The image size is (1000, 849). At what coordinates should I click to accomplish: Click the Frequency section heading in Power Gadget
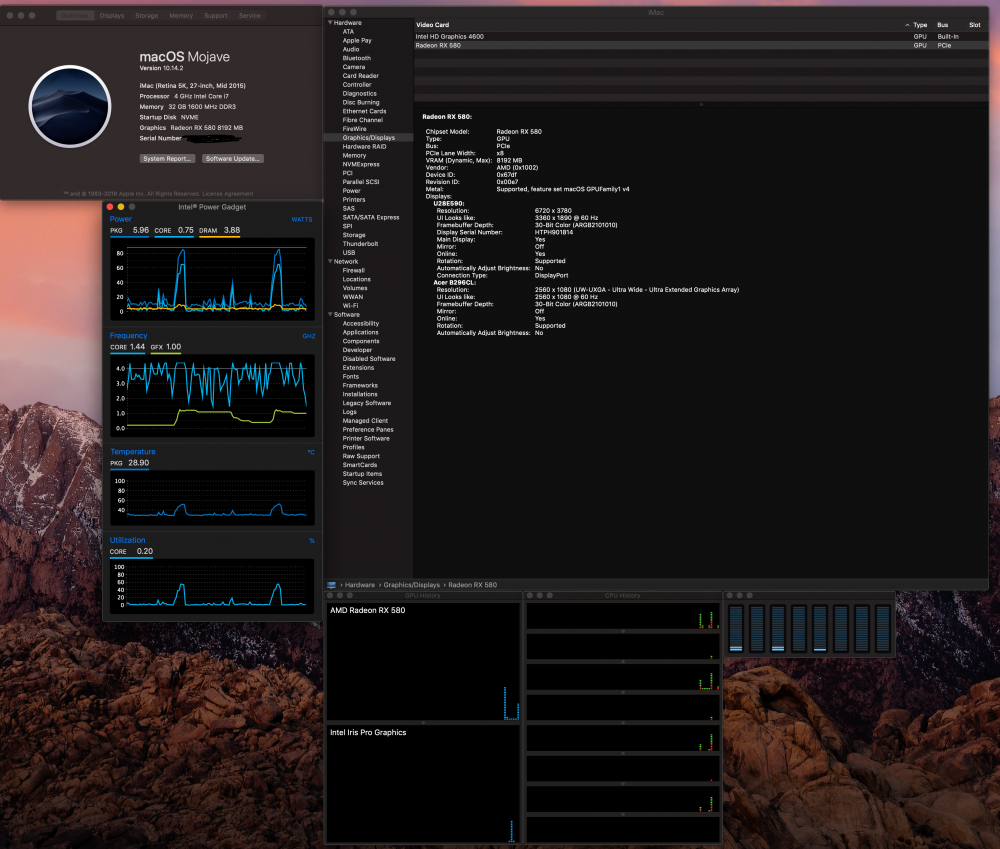point(128,336)
